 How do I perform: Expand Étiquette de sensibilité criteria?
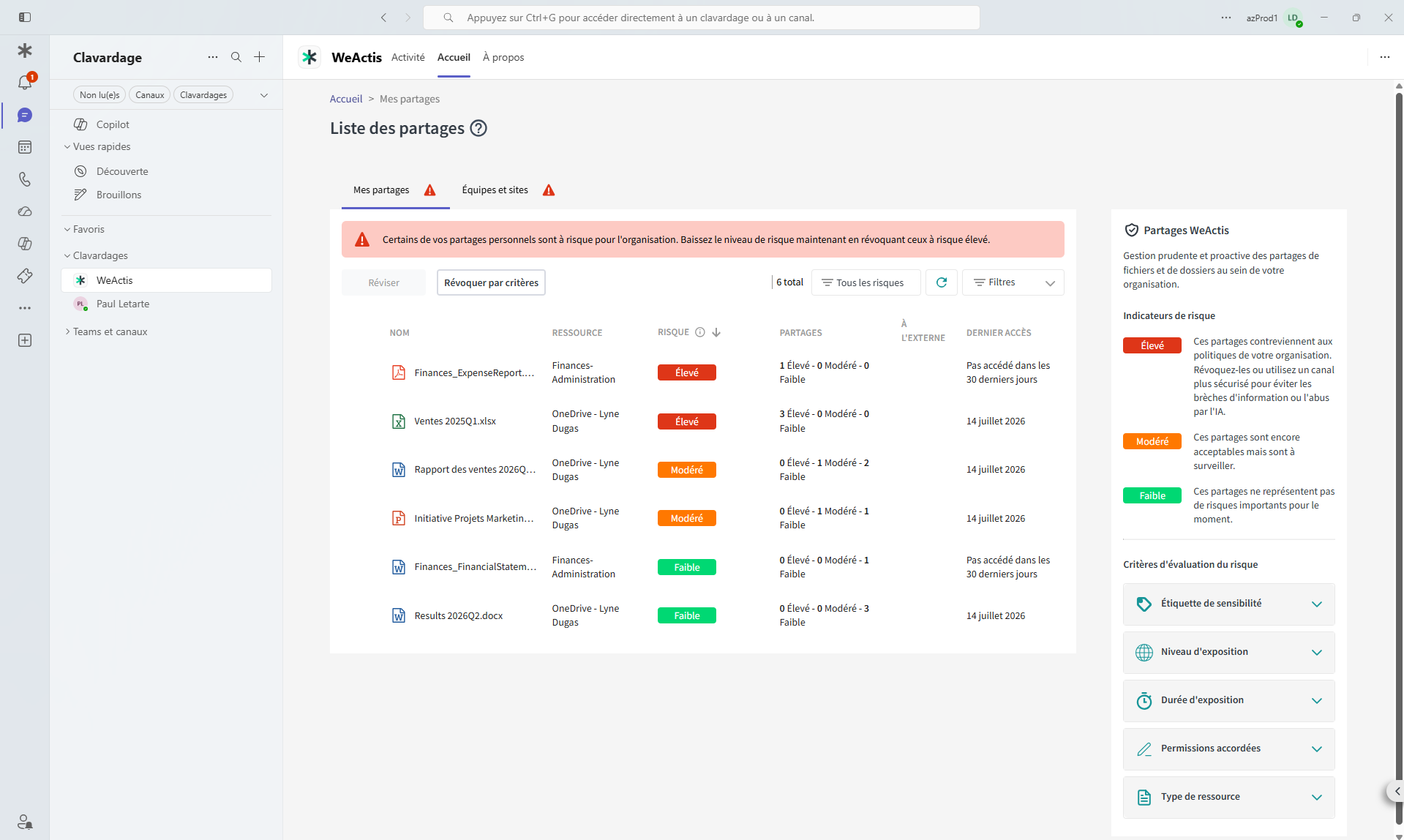click(x=1229, y=604)
